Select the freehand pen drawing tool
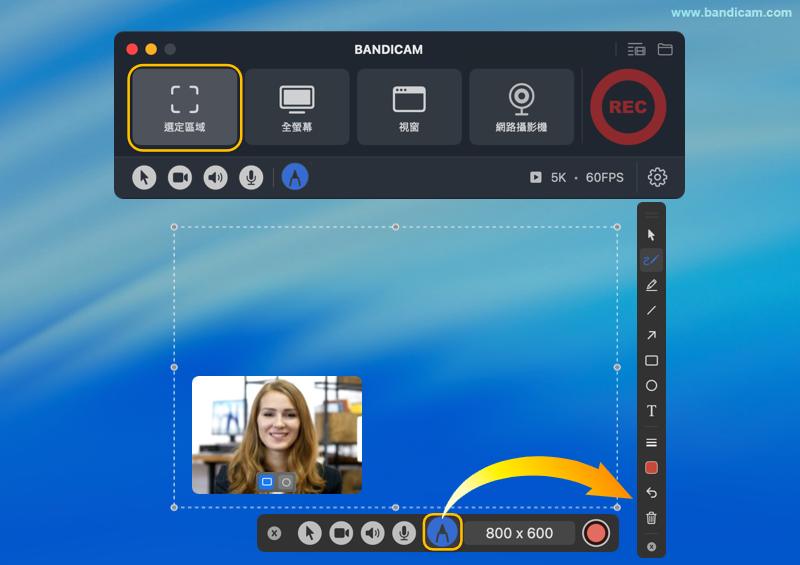The width and height of the screenshot is (800, 565). pos(651,260)
